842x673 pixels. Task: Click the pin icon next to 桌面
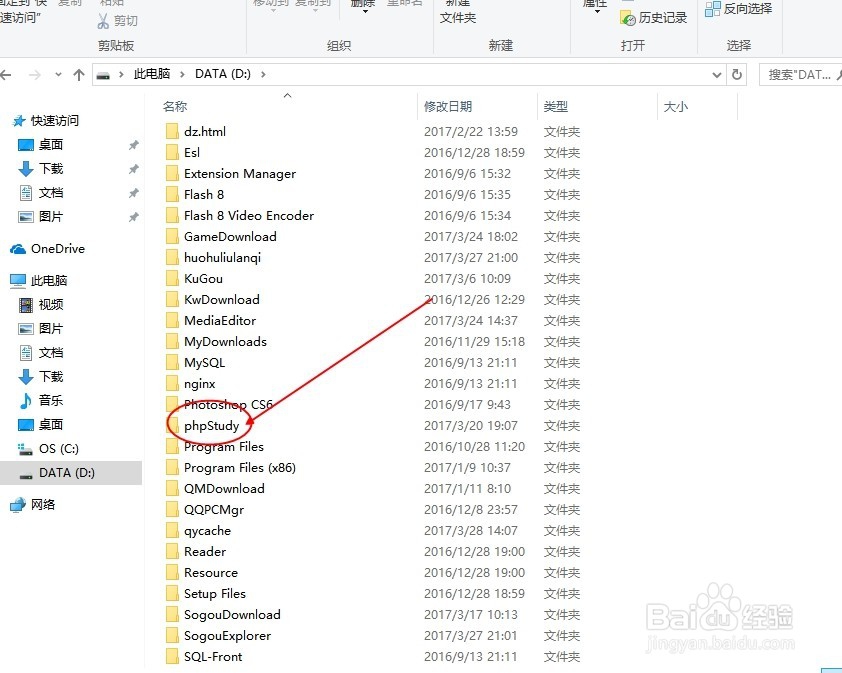click(x=134, y=145)
